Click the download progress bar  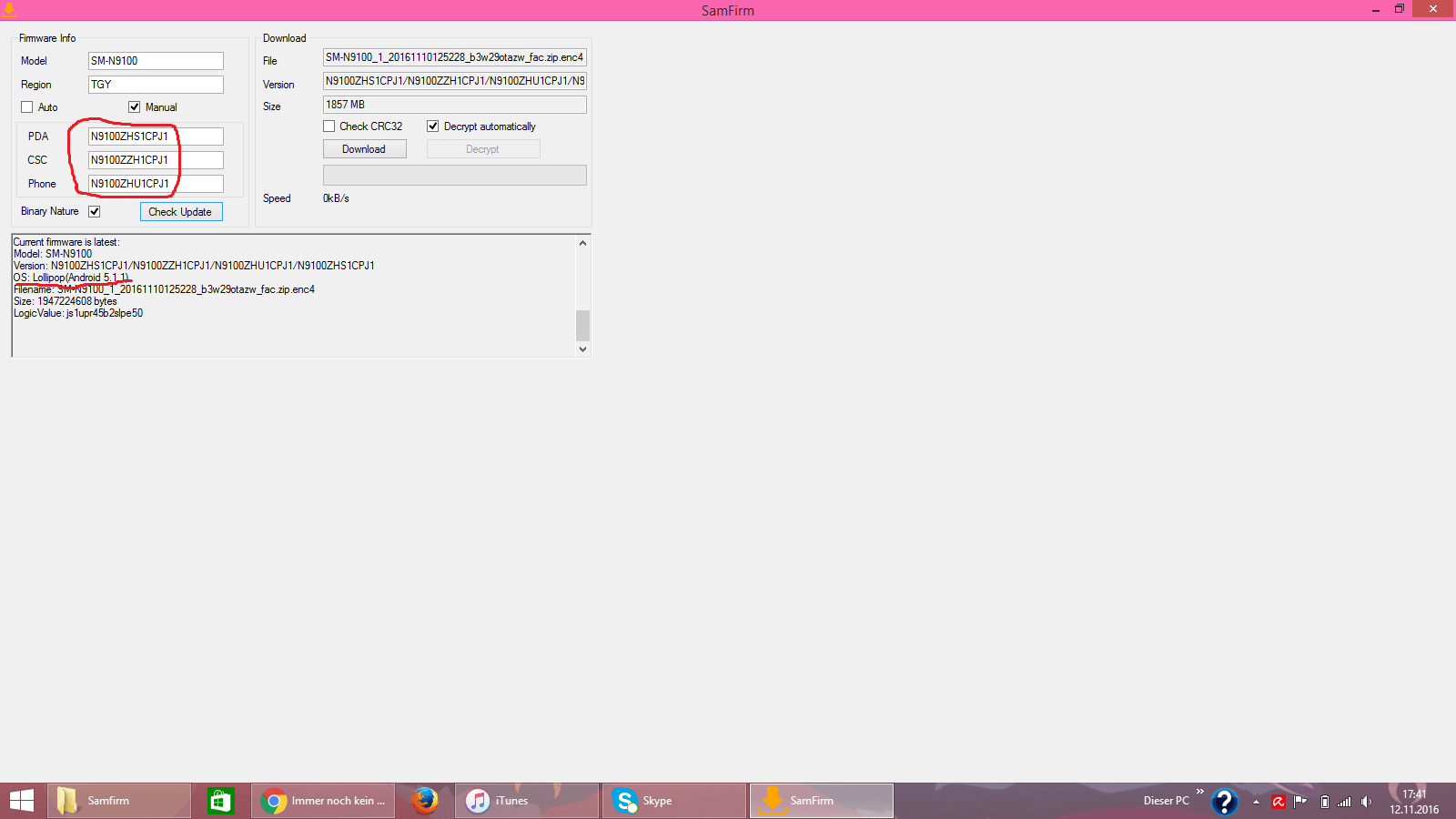455,175
